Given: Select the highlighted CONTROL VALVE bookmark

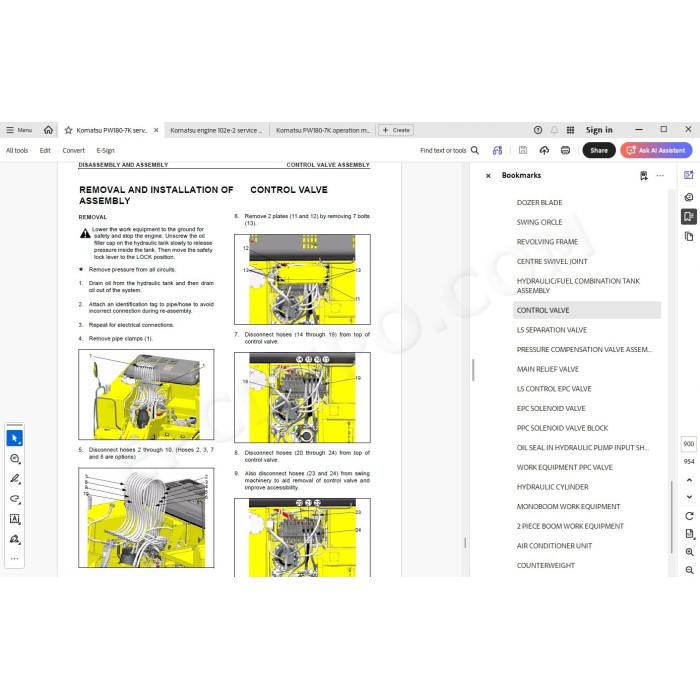Looking at the screenshot, I should (587, 310).
